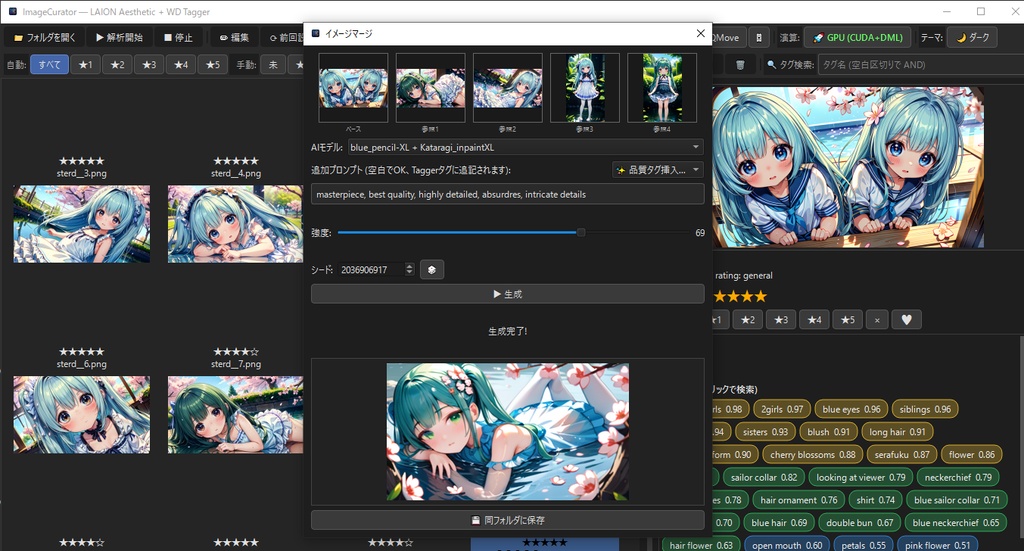Click the additional prompt text field
1024x551 pixels.
coord(507,194)
